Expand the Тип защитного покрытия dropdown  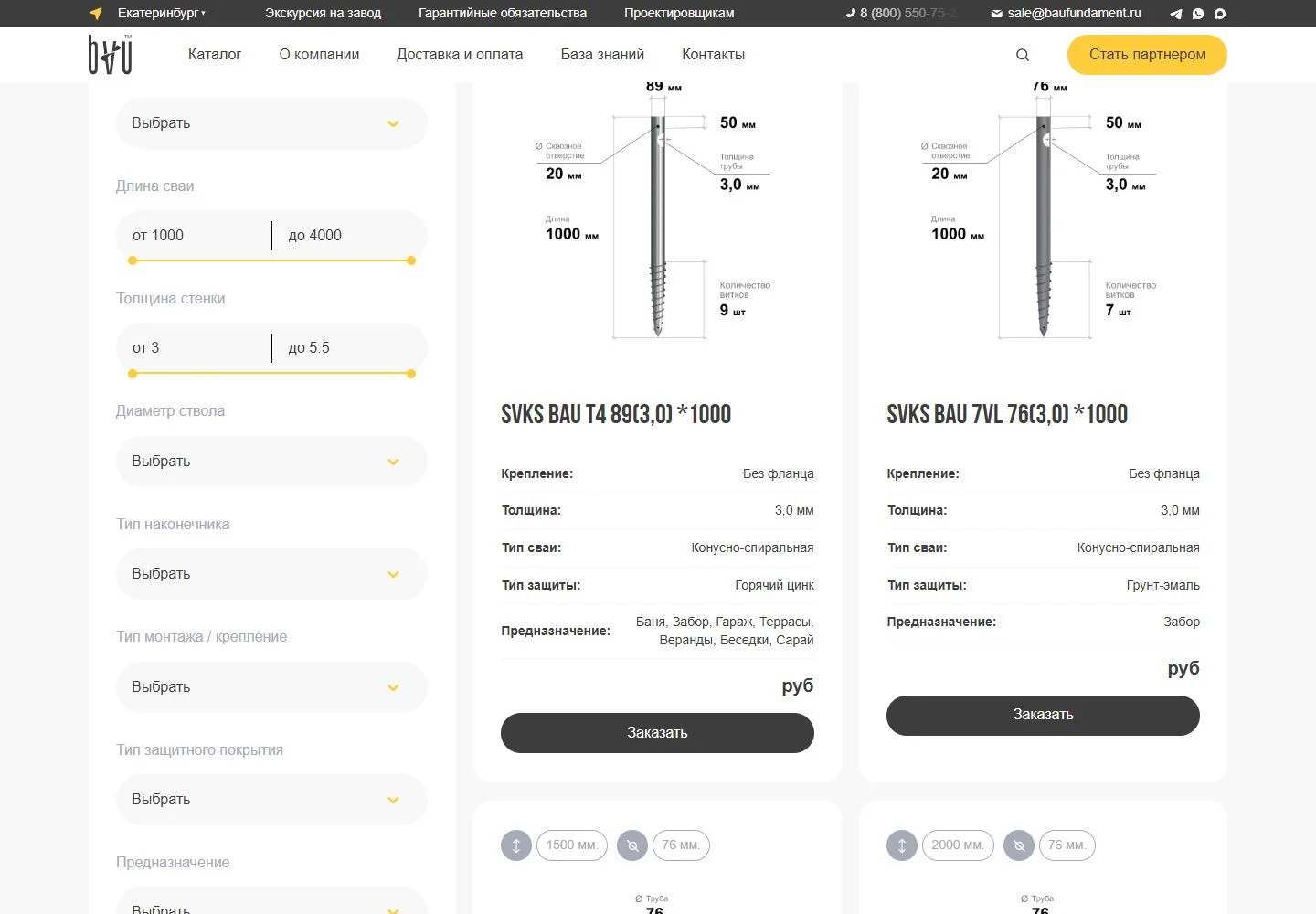click(271, 800)
